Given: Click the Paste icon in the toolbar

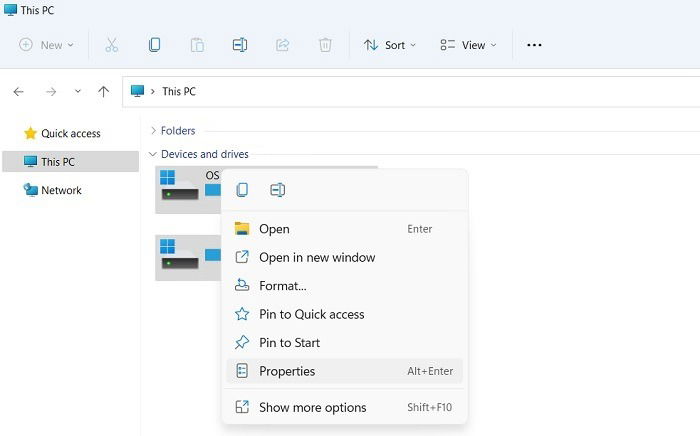Looking at the screenshot, I should tap(197, 45).
